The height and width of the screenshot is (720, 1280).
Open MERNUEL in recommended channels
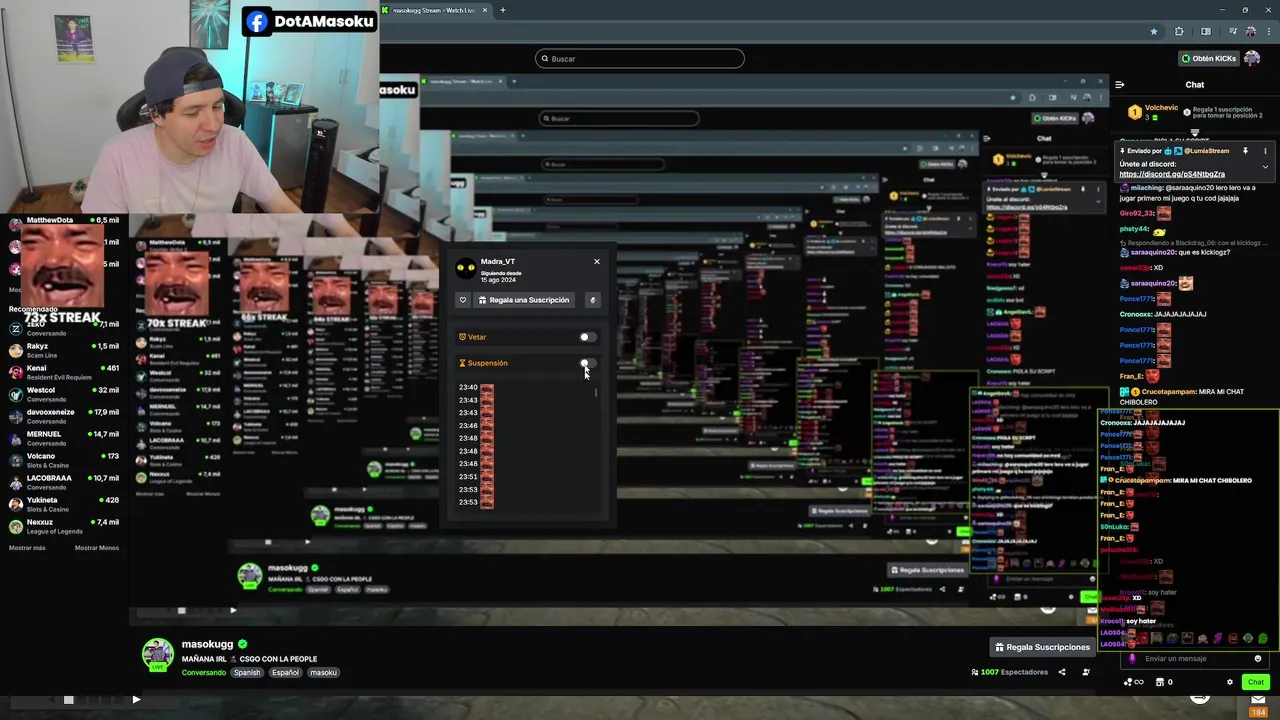64,438
